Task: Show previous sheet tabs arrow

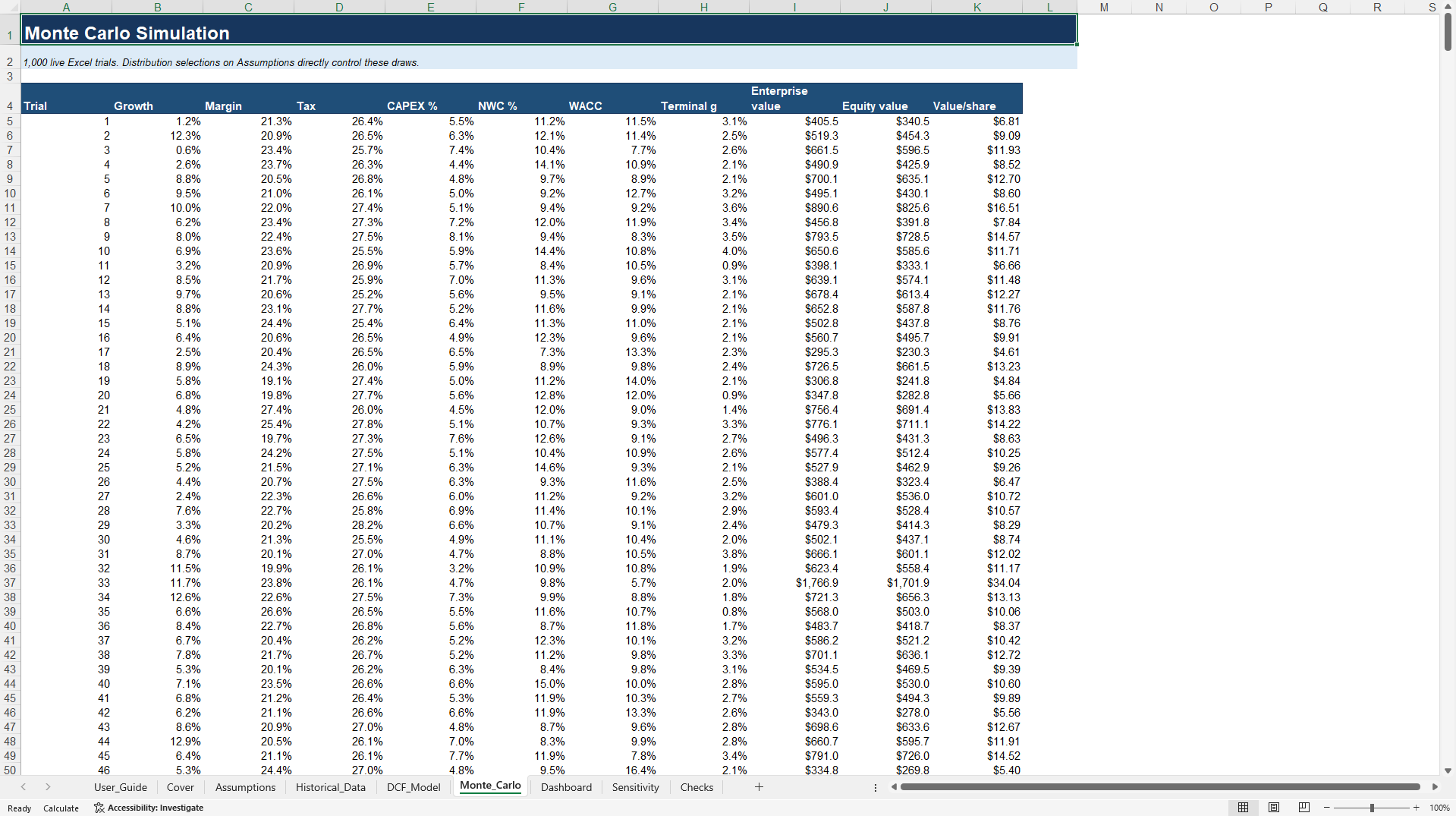Action: 24,787
